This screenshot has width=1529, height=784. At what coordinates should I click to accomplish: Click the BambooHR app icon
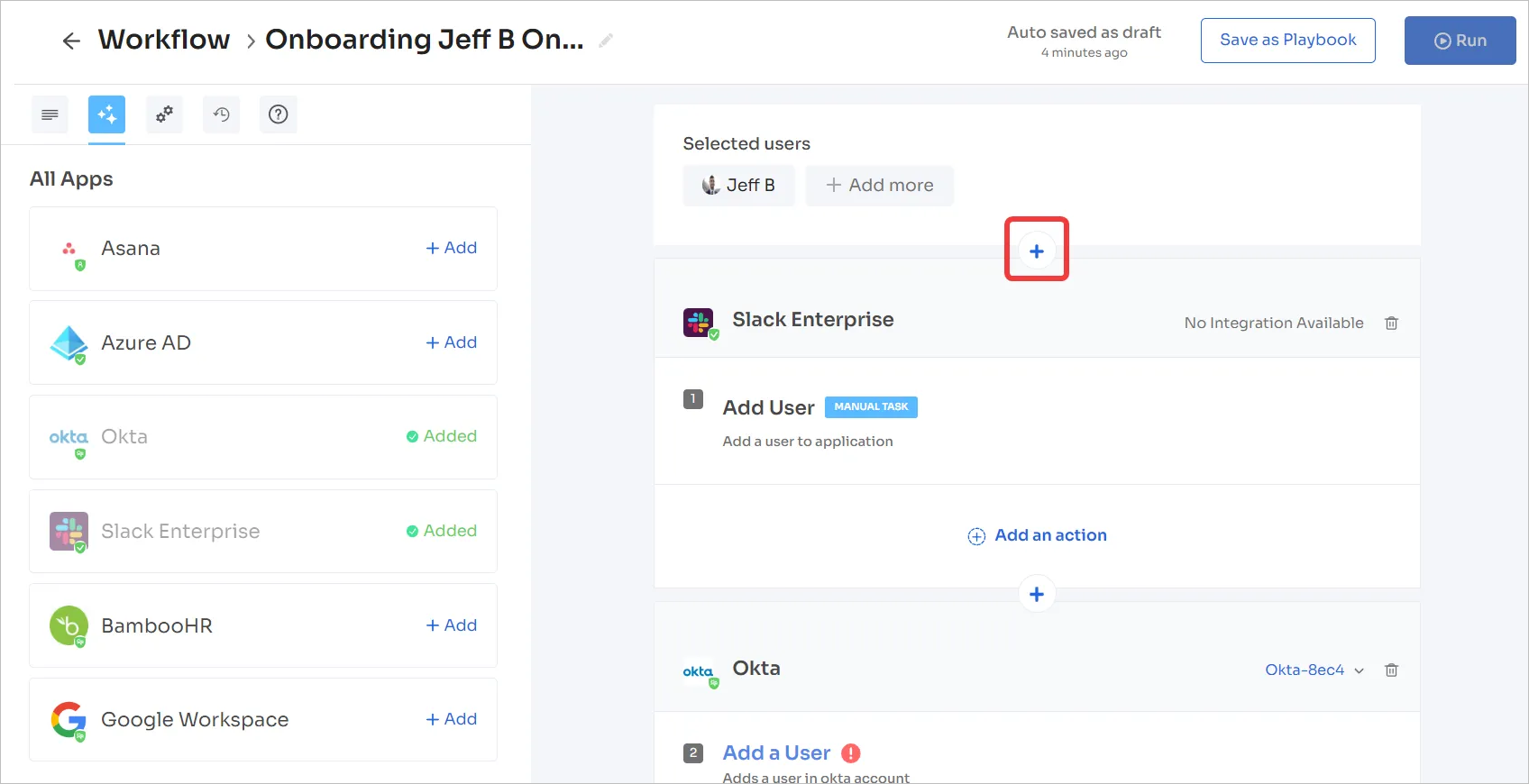click(69, 626)
